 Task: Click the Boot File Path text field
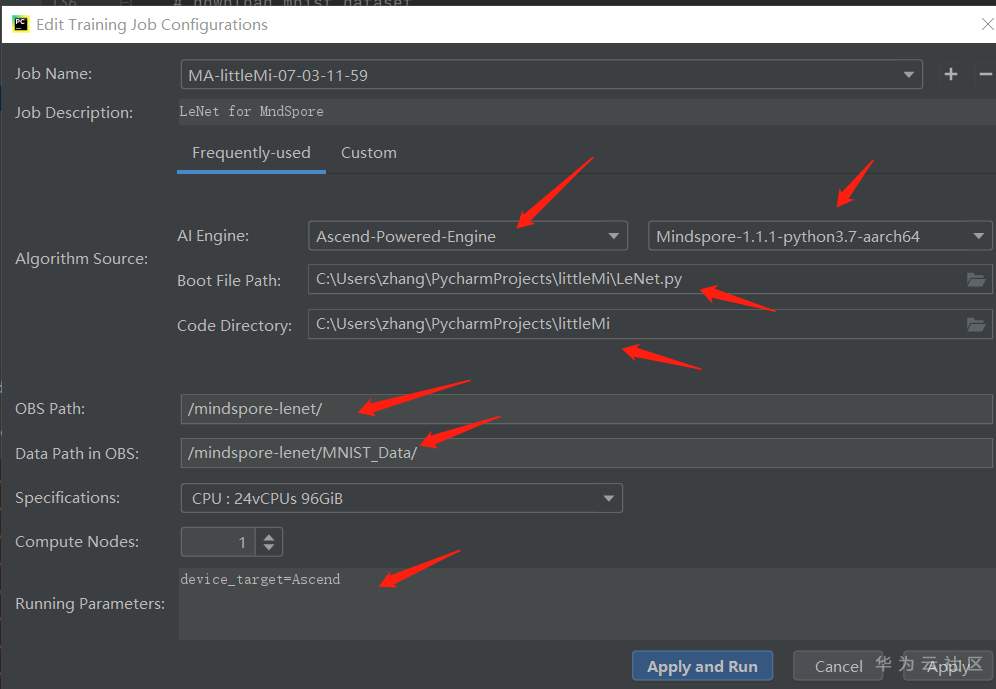coord(636,279)
